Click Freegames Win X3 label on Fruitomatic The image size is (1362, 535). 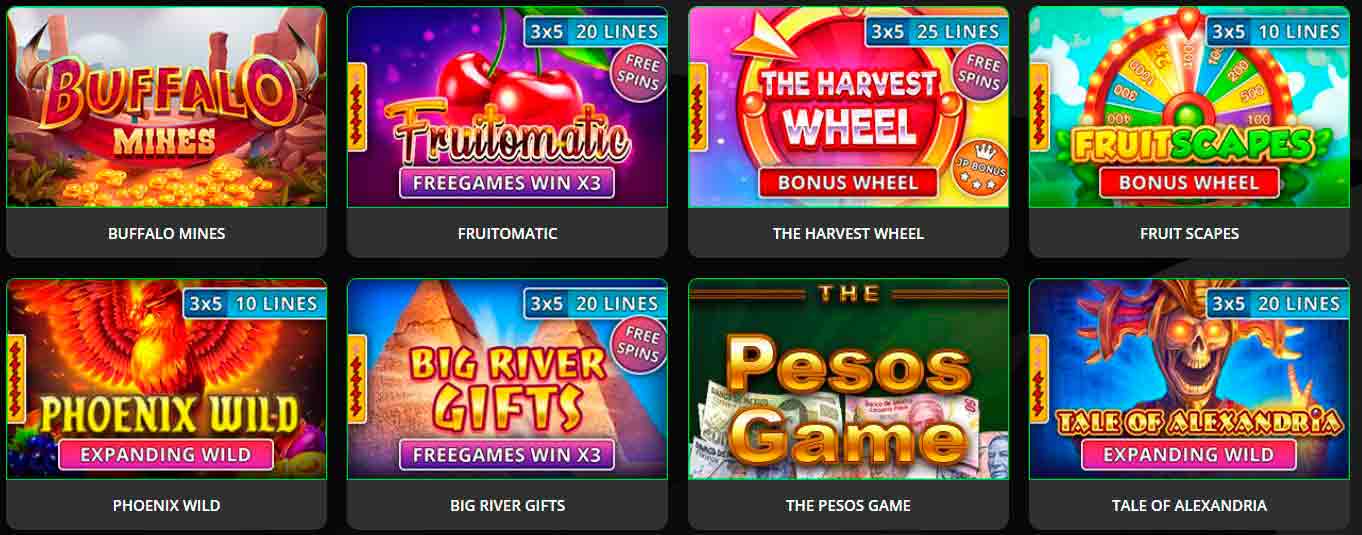tap(507, 183)
